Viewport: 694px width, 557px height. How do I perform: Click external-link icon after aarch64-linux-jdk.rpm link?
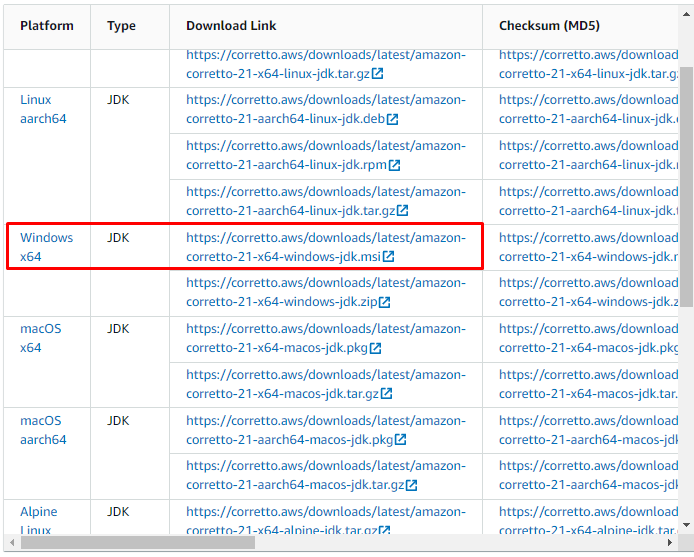click(x=394, y=165)
